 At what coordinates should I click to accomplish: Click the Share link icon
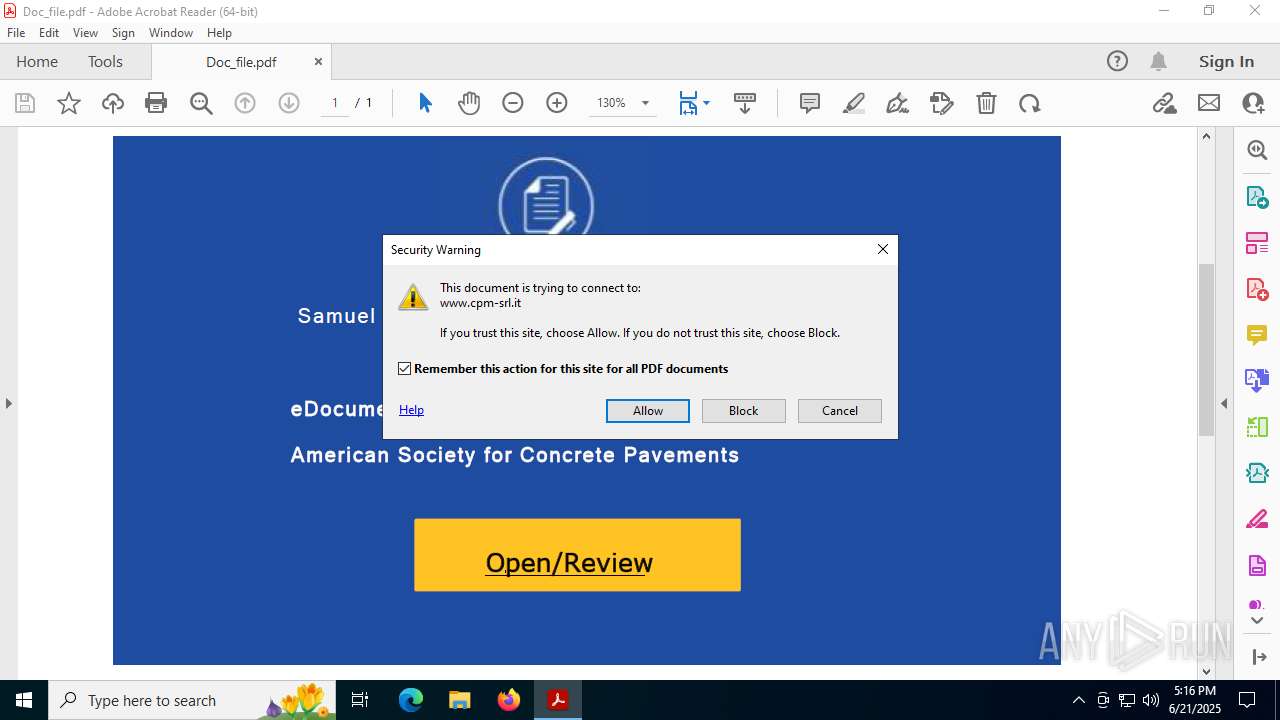pyautogui.click(x=1165, y=103)
